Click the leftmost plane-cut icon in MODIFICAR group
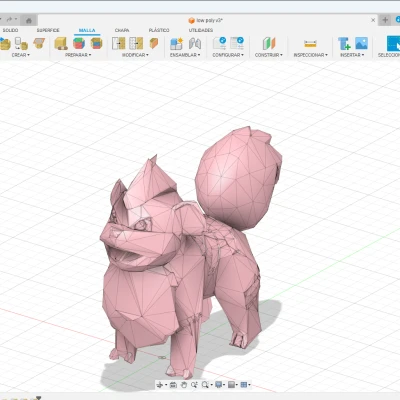 pyautogui.click(x=119, y=44)
